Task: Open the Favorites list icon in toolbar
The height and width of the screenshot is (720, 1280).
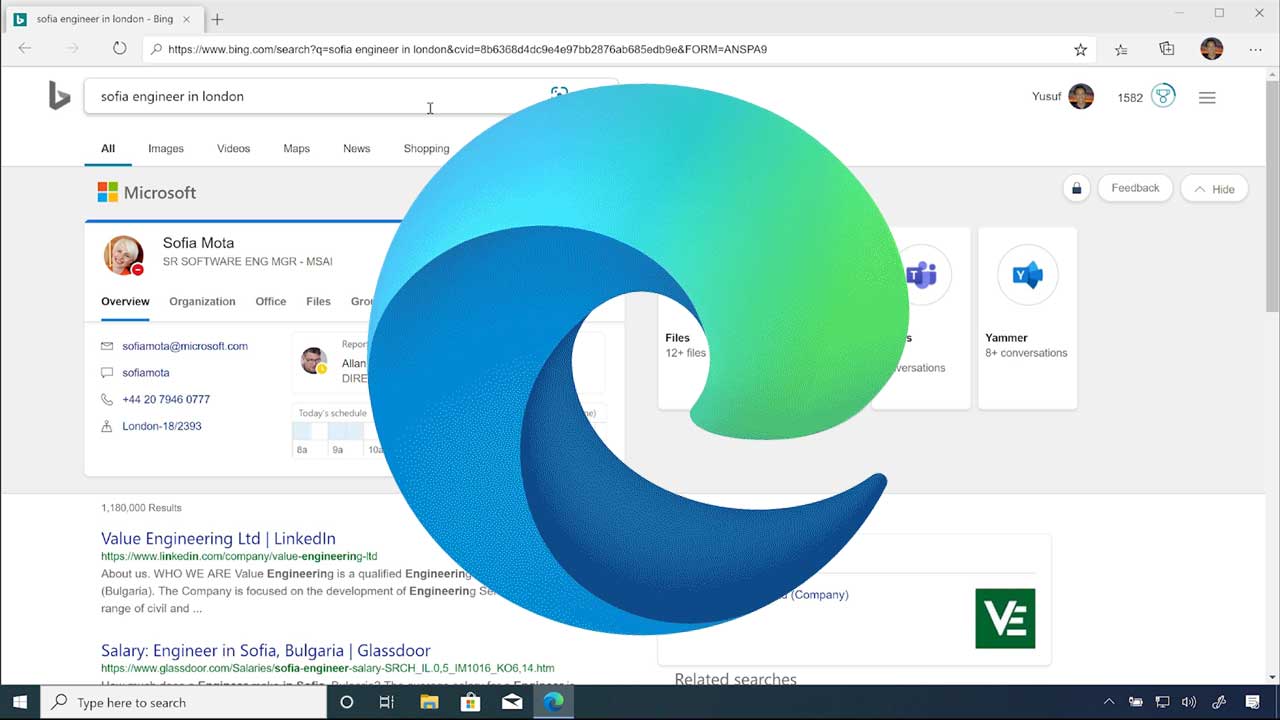Action: [x=1121, y=49]
